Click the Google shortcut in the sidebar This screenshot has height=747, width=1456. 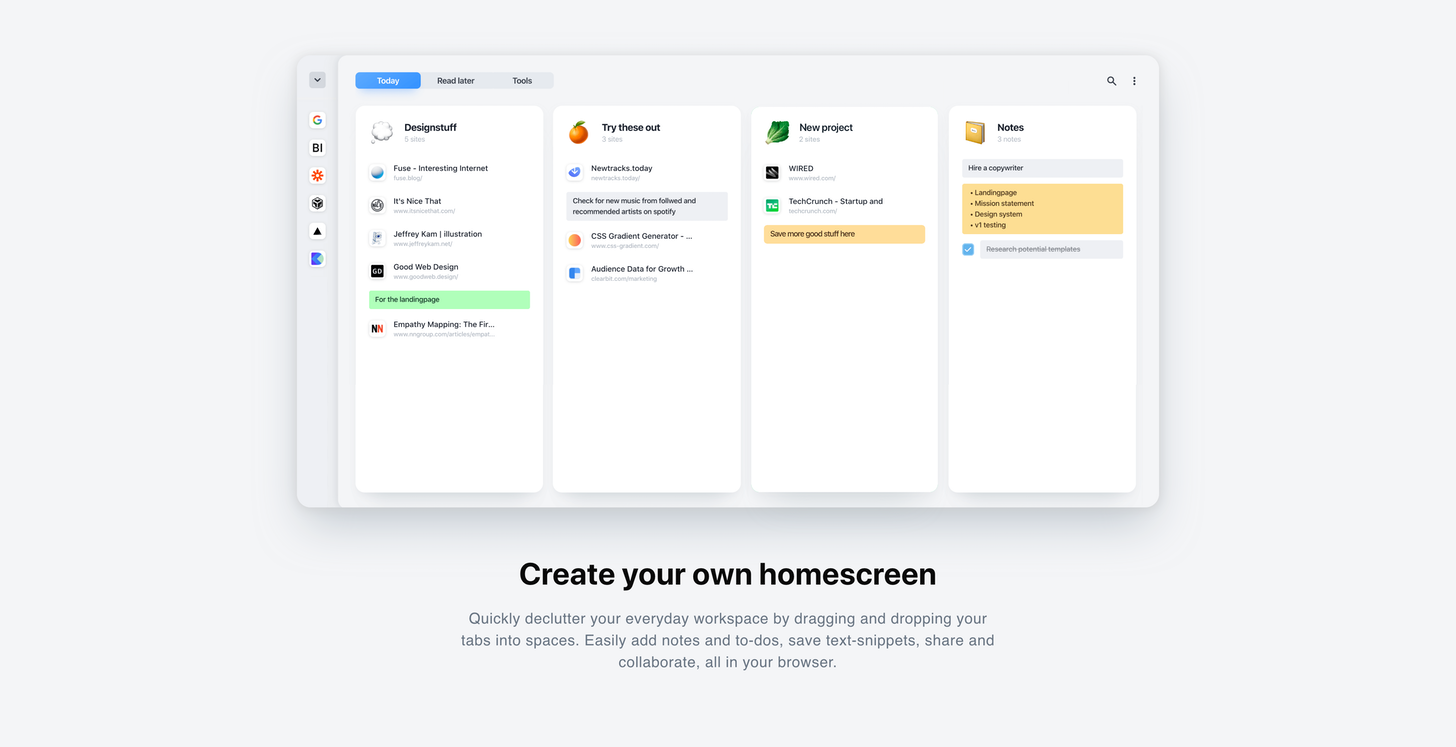click(317, 120)
